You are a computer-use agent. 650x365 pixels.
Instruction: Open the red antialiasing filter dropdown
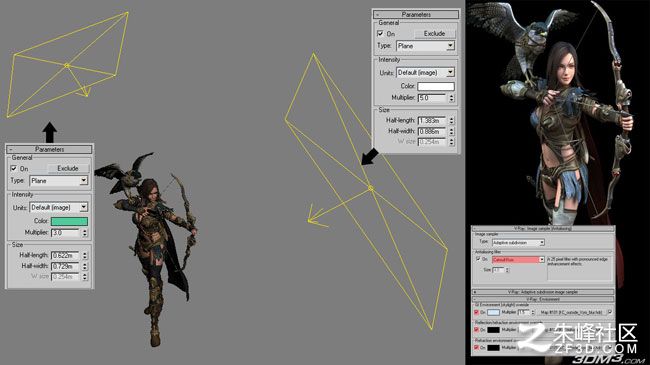518,259
